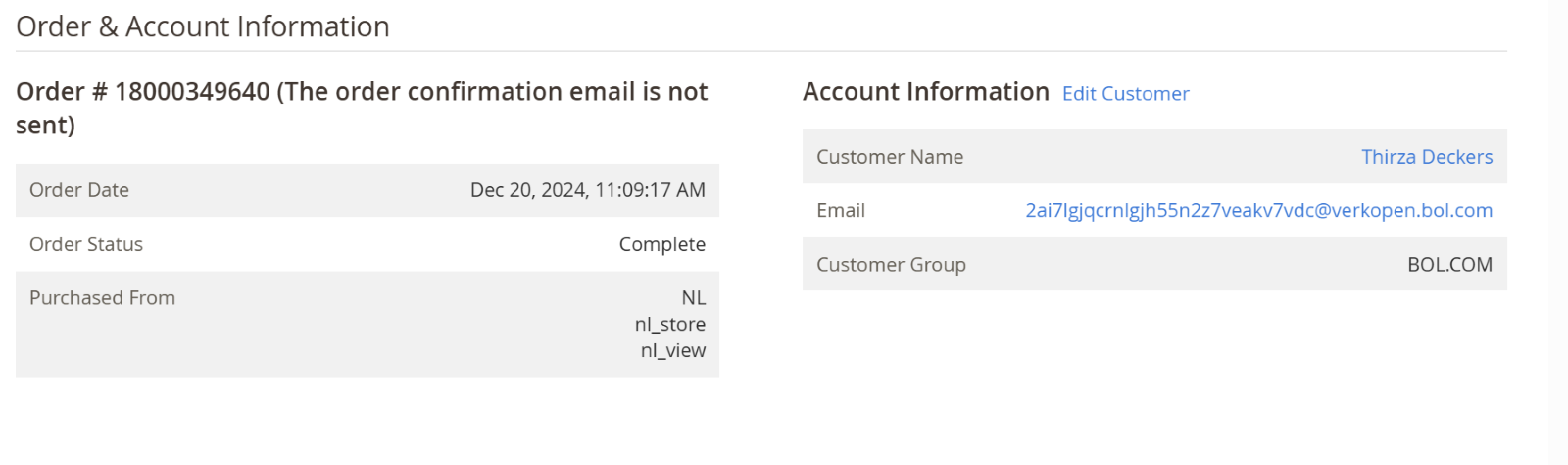This screenshot has height=465, width=1568.
Task: Click the confirmation email not sent notice
Action: coord(492,92)
